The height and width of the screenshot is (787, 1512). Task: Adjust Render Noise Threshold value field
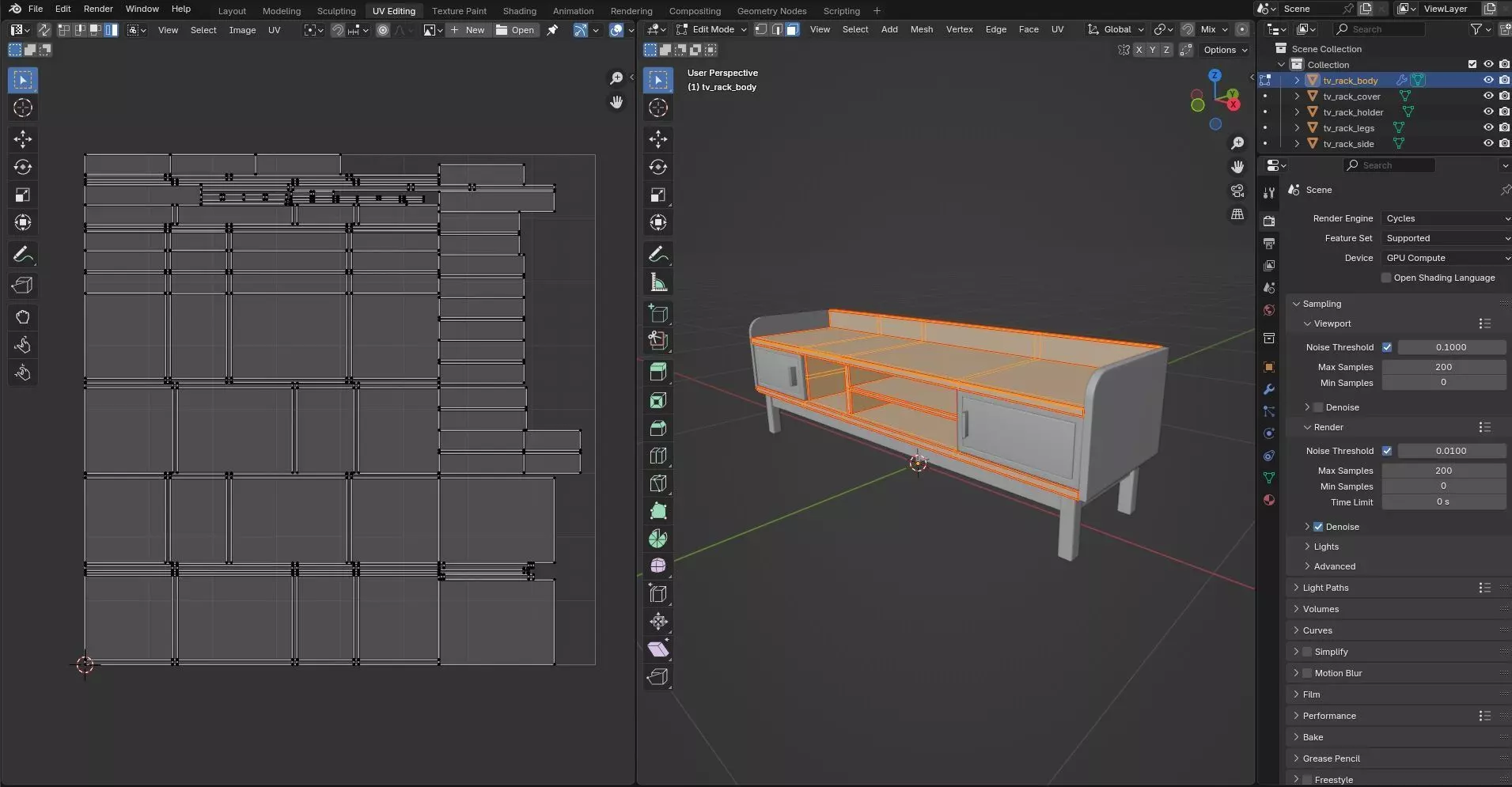(1451, 451)
